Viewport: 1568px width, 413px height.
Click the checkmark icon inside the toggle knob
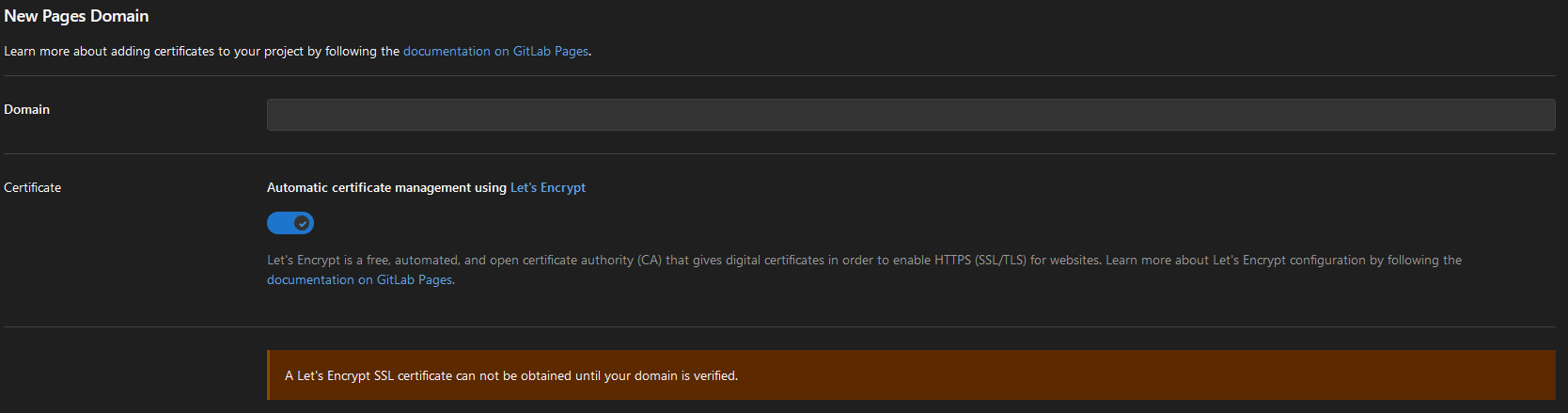tap(302, 223)
